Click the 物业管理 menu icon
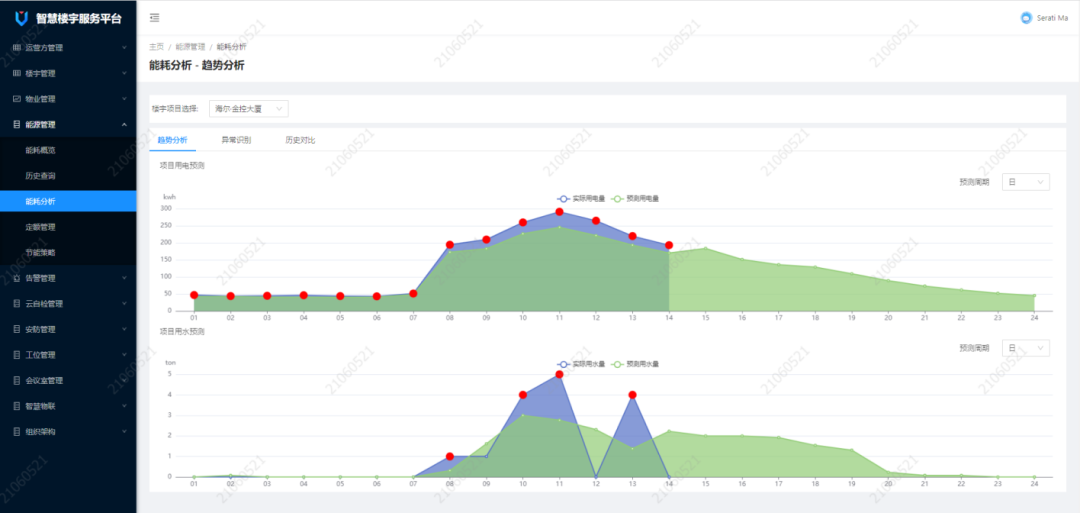This screenshot has height=513, width=1080. tap(16, 99)
